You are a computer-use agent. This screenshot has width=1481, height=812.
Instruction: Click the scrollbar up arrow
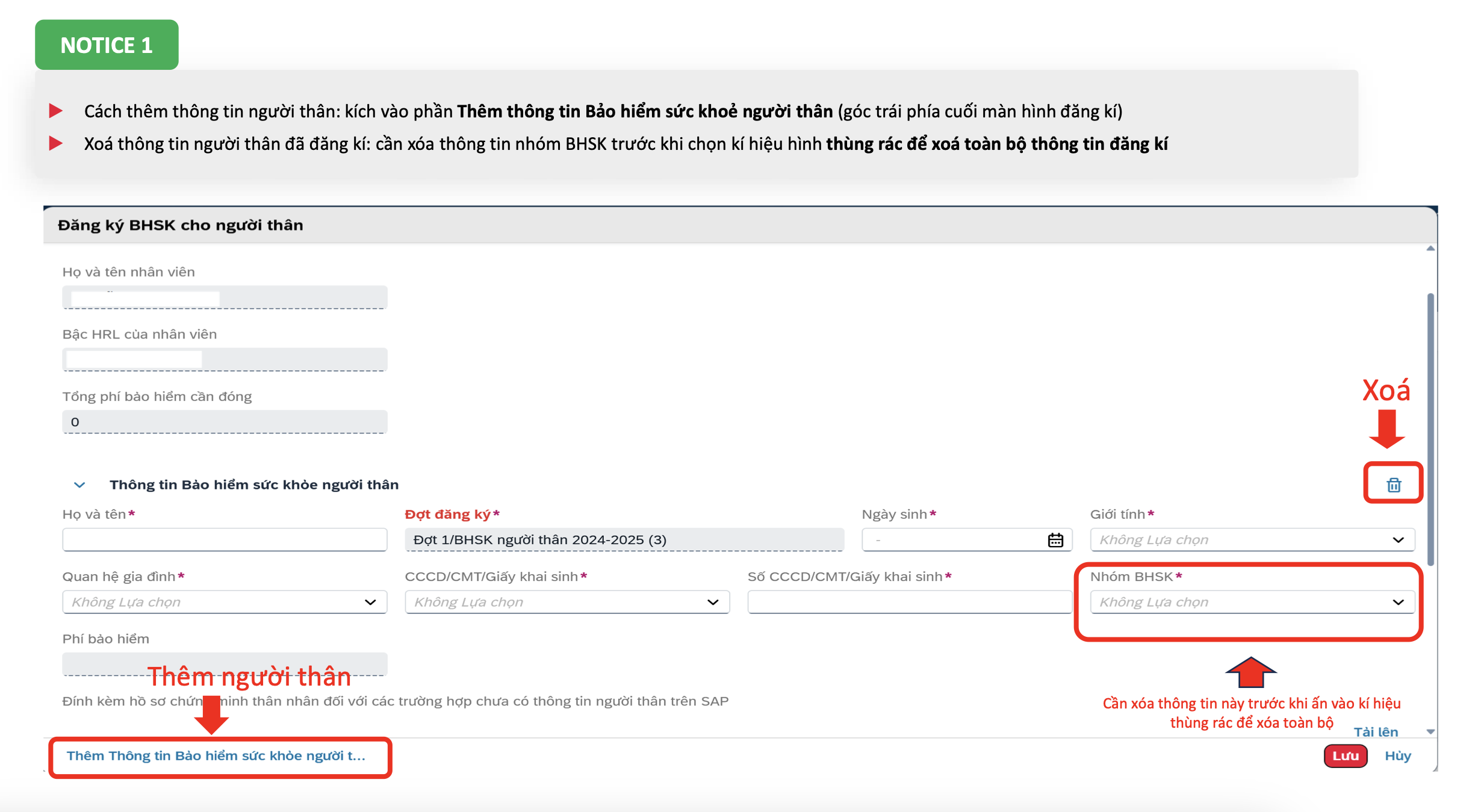[1430, 249]
